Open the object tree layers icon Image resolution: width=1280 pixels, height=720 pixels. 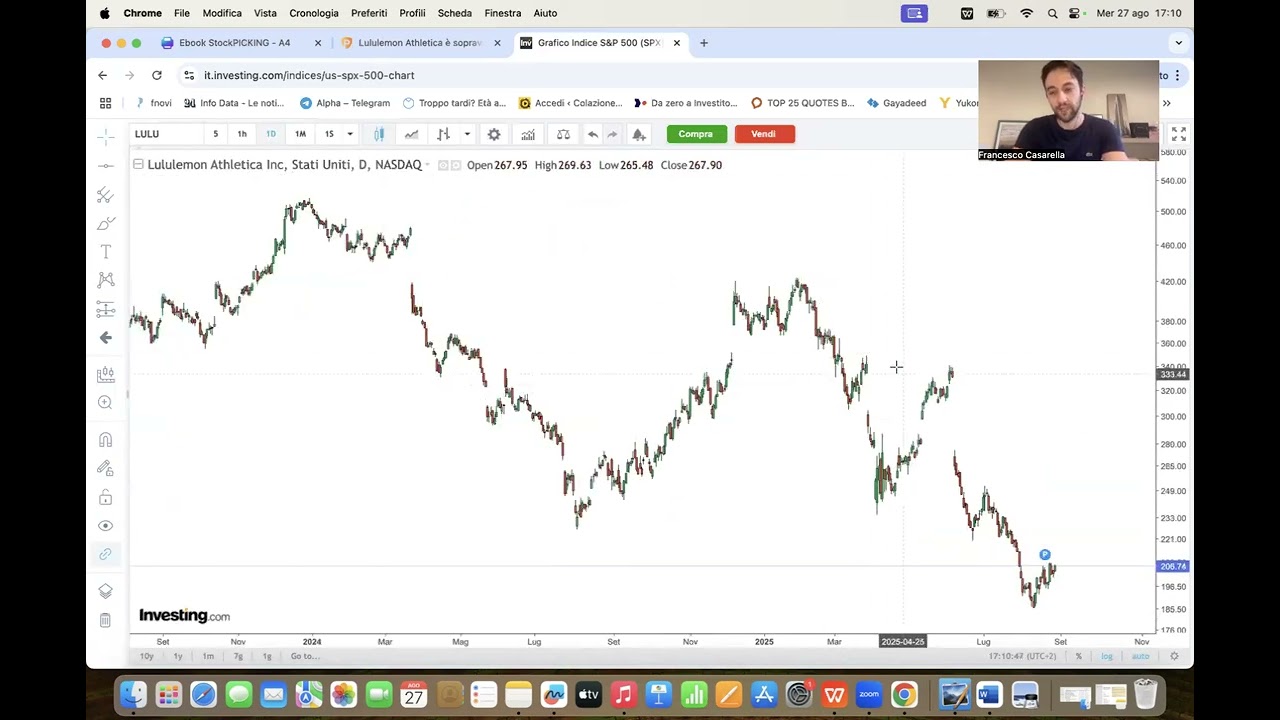click(x=105, y=591)
